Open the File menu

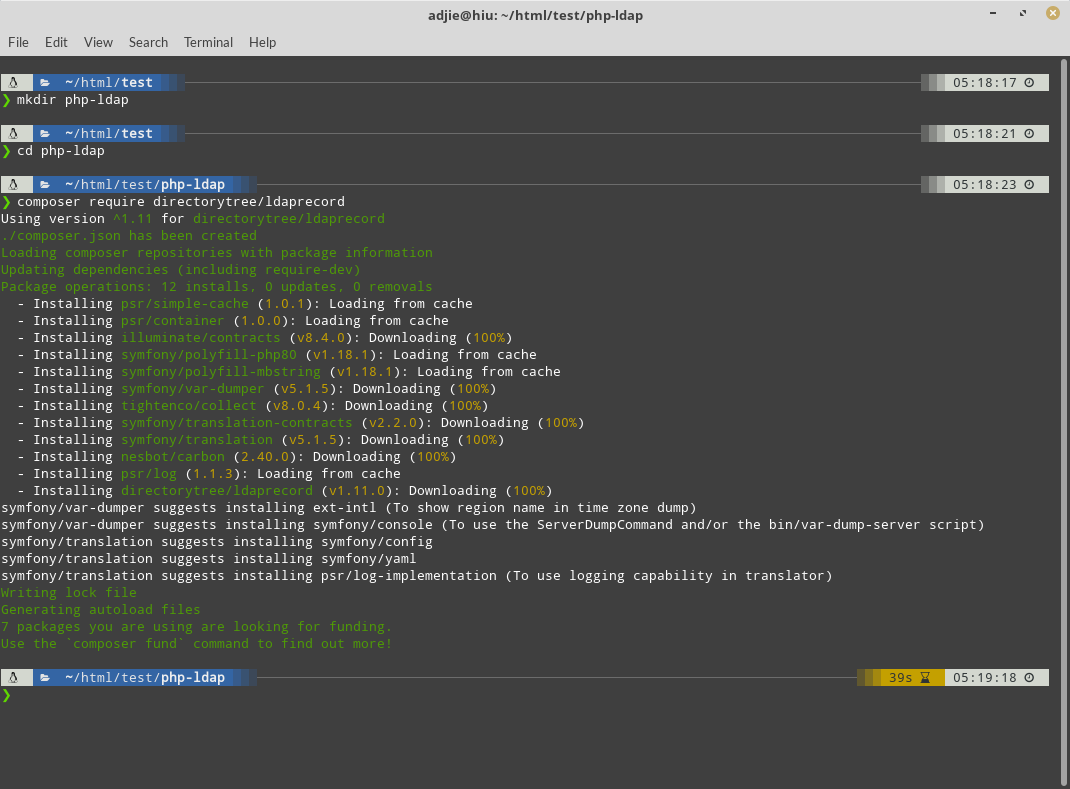click(18, 42)
